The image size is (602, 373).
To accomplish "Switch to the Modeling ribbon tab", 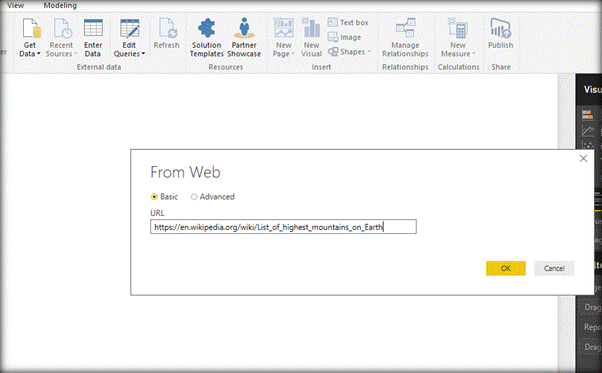I will click(60, 5).
